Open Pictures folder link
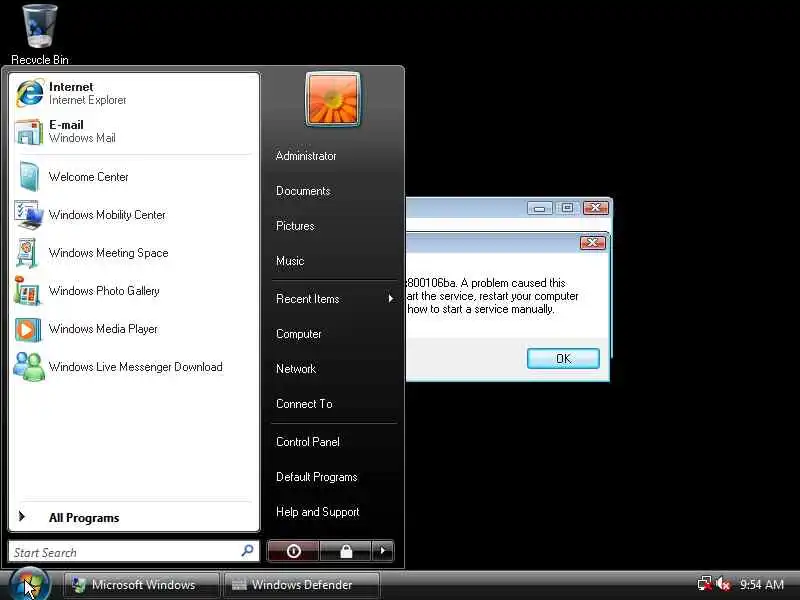Viewport: 800px width, 600px height. pyautogui.click(x=295, y=226)
